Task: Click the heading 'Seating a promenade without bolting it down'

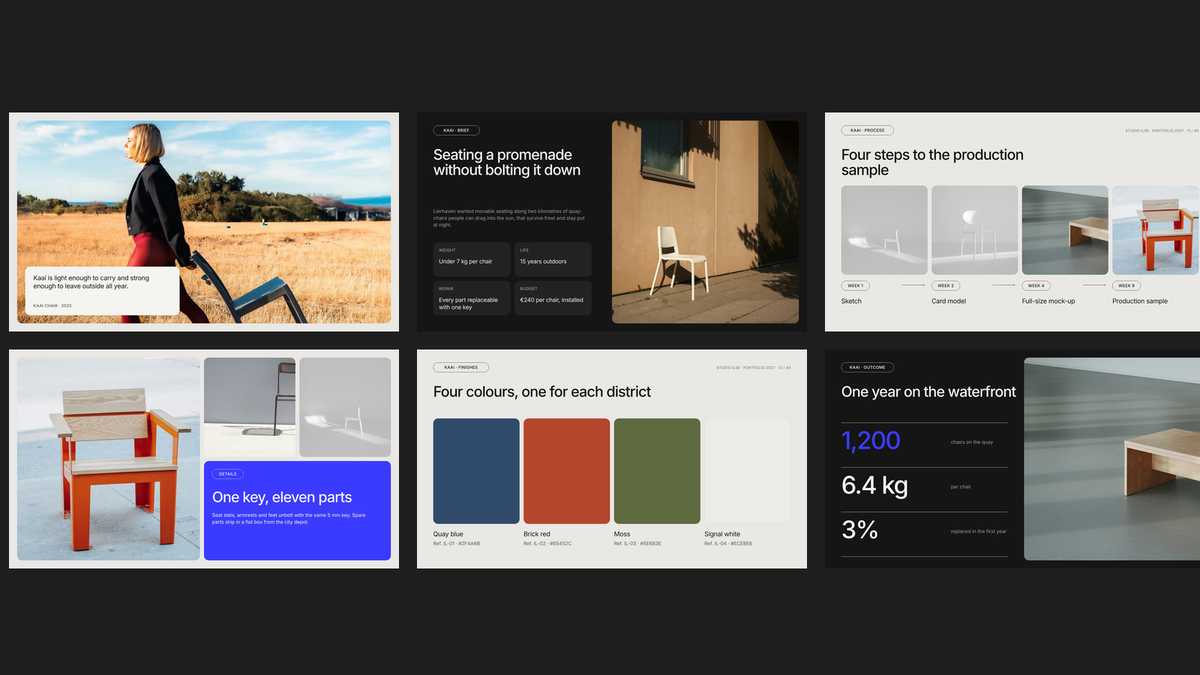Action: [x=507, y=162]
